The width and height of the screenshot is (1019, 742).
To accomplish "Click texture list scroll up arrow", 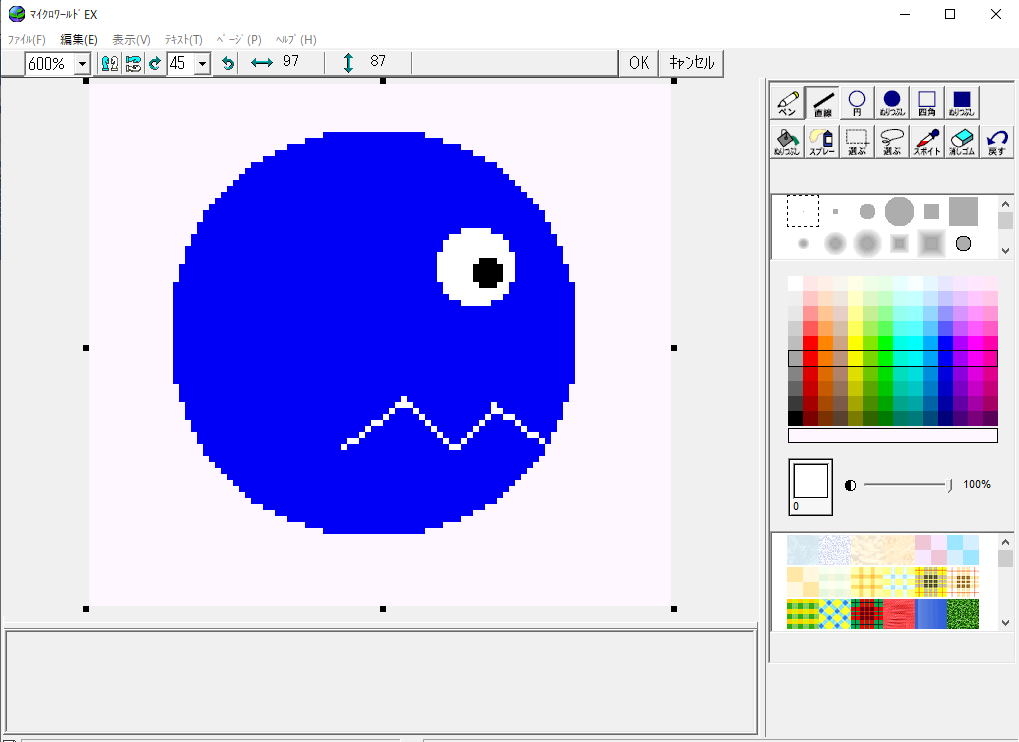I will click(1005, 542).
